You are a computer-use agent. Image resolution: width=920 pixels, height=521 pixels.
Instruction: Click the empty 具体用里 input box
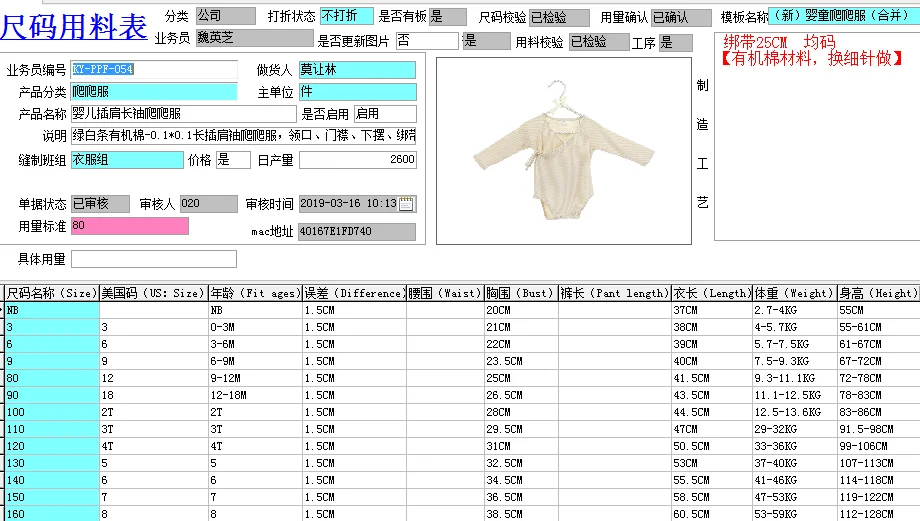154,259
